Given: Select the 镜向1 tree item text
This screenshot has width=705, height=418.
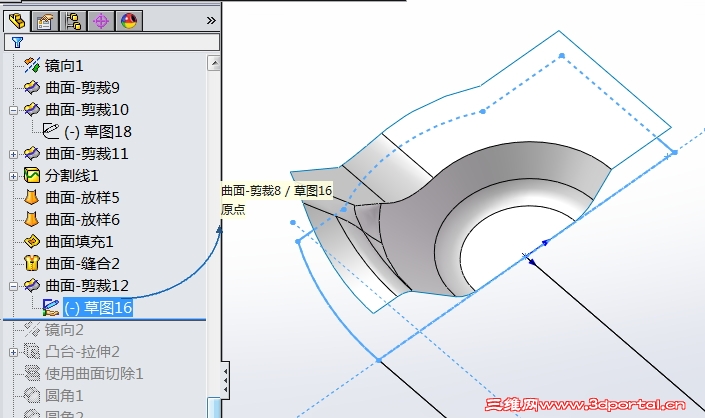Looking at the screenshot, I should click(x=64, y=66).
